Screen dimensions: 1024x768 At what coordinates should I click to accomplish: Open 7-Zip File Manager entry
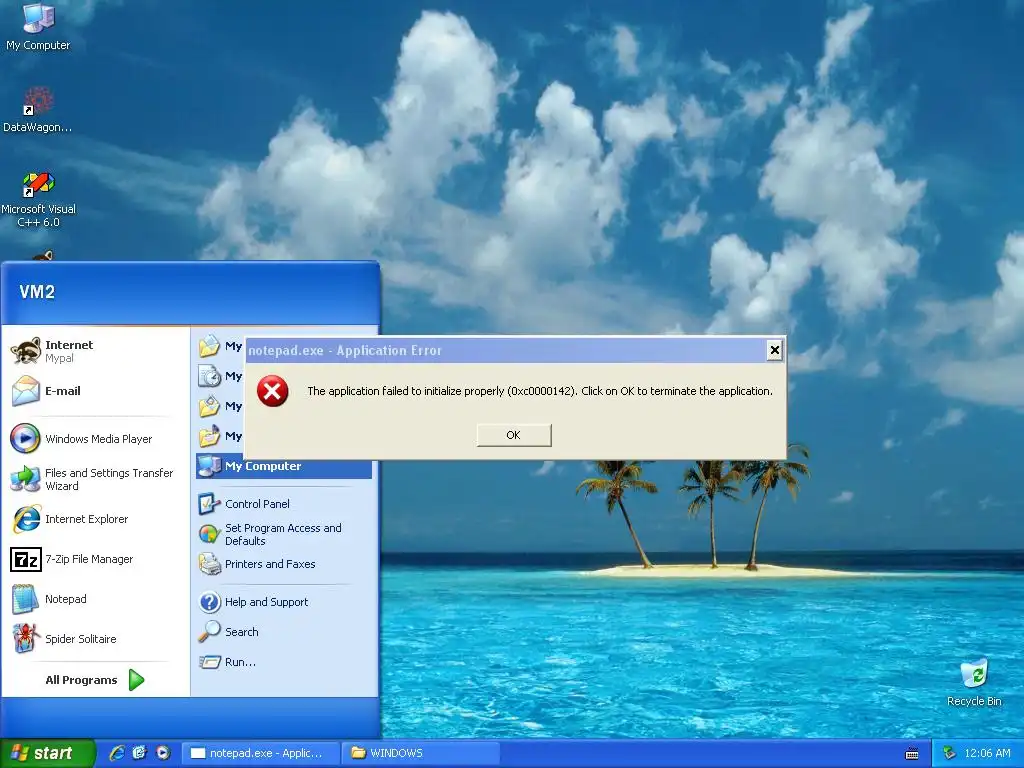(x=95, y=559)
